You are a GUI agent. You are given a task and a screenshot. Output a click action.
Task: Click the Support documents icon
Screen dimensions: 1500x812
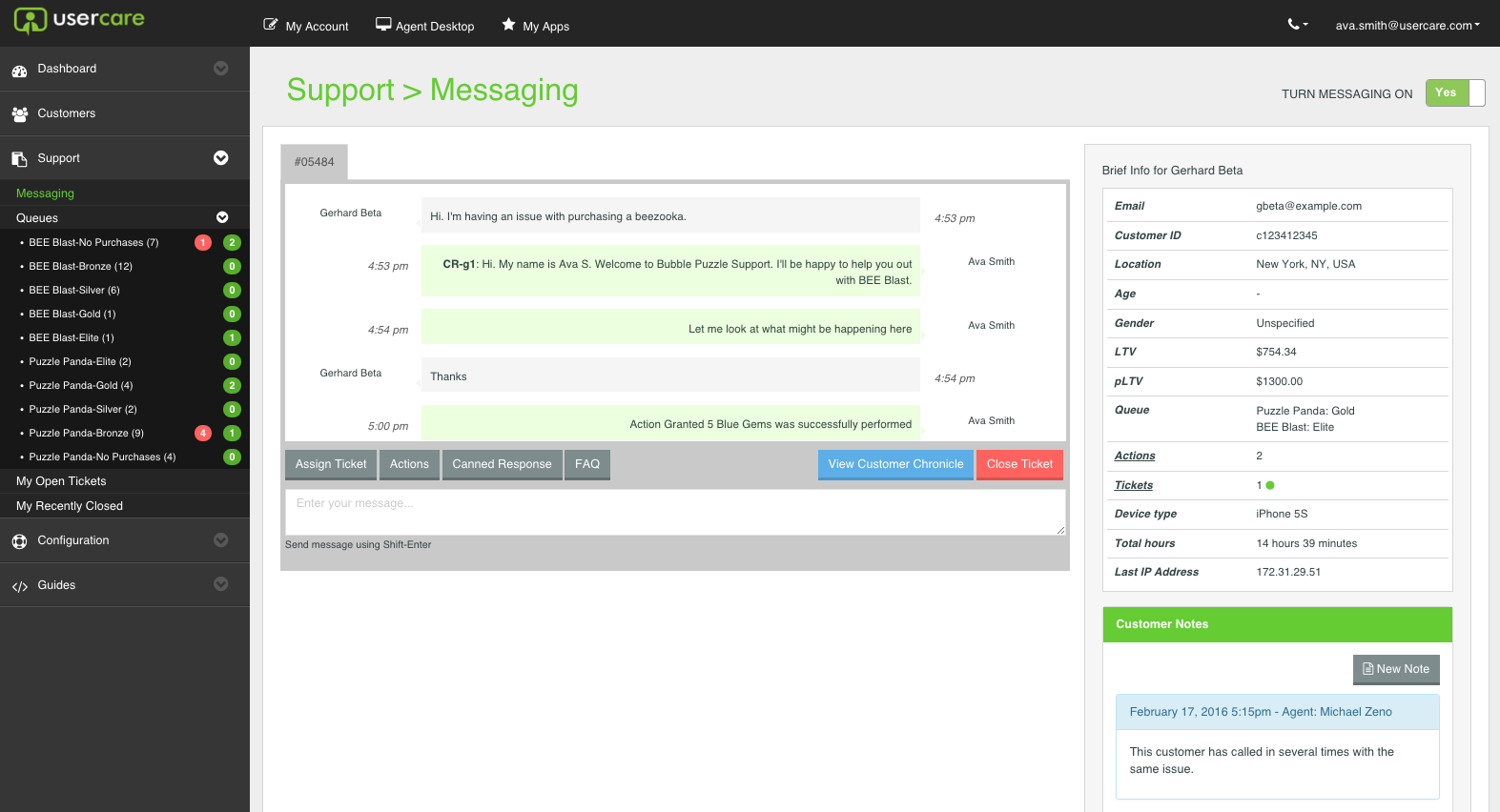click(19, 159)
